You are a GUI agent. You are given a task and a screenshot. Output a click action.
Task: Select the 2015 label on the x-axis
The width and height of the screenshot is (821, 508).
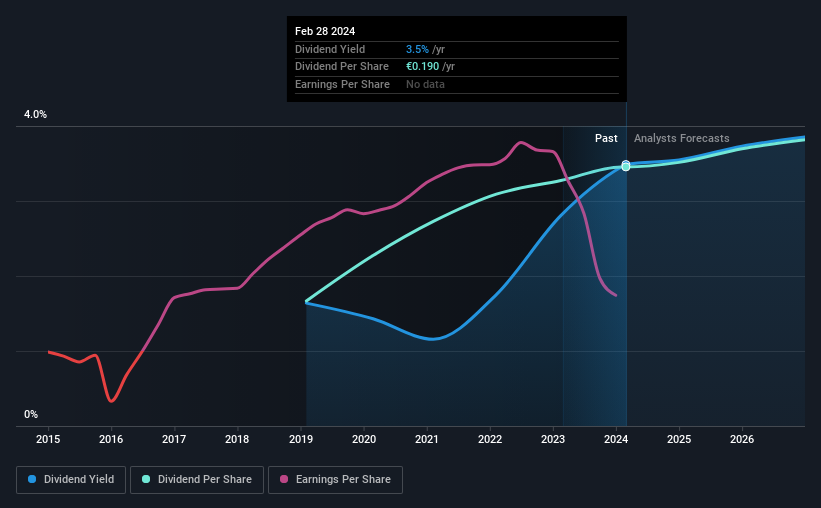tap(48, 439)
